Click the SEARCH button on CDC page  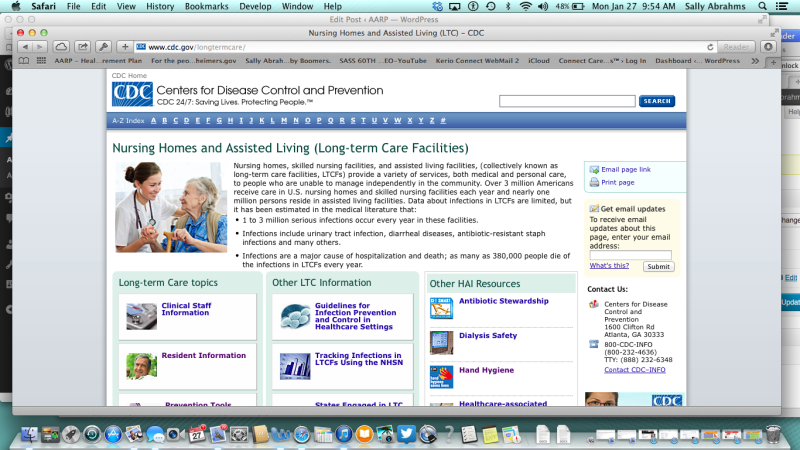click(657, 101)
